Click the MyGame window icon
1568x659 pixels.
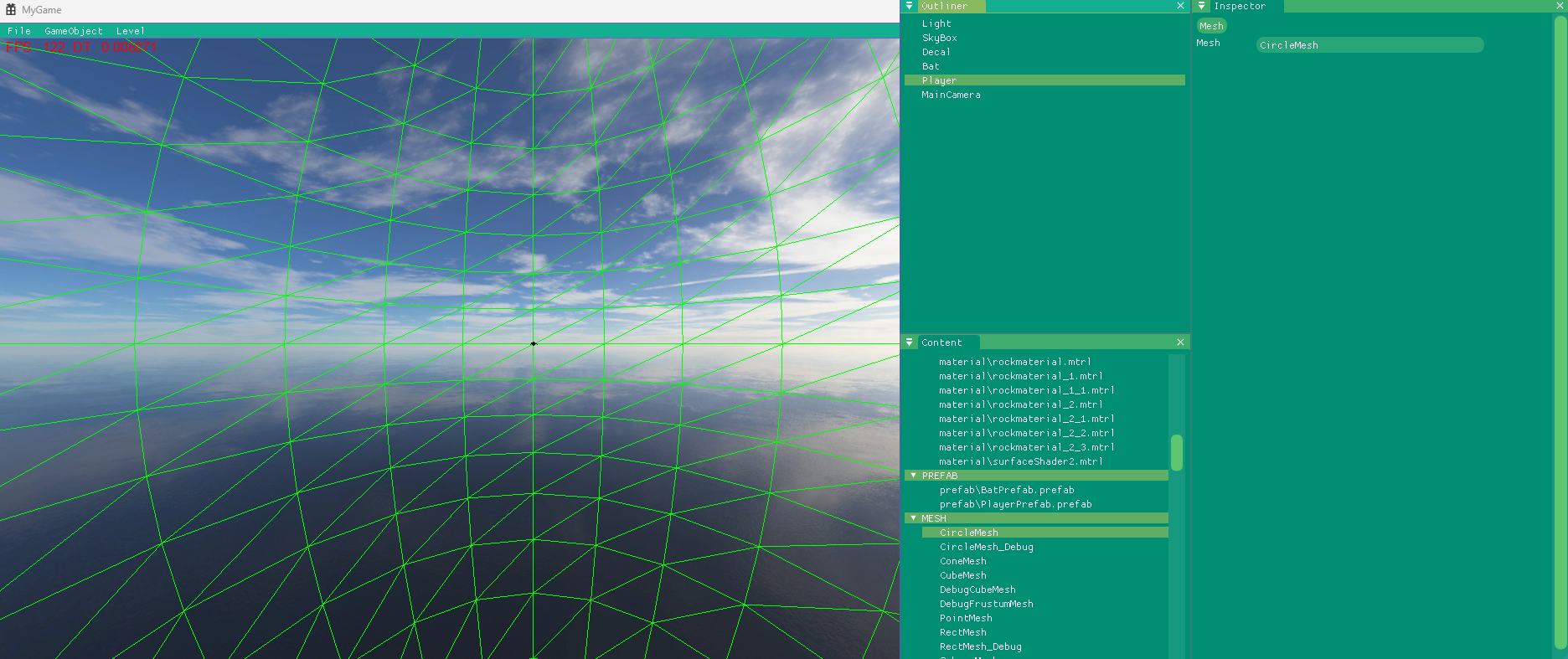(11, 10)
